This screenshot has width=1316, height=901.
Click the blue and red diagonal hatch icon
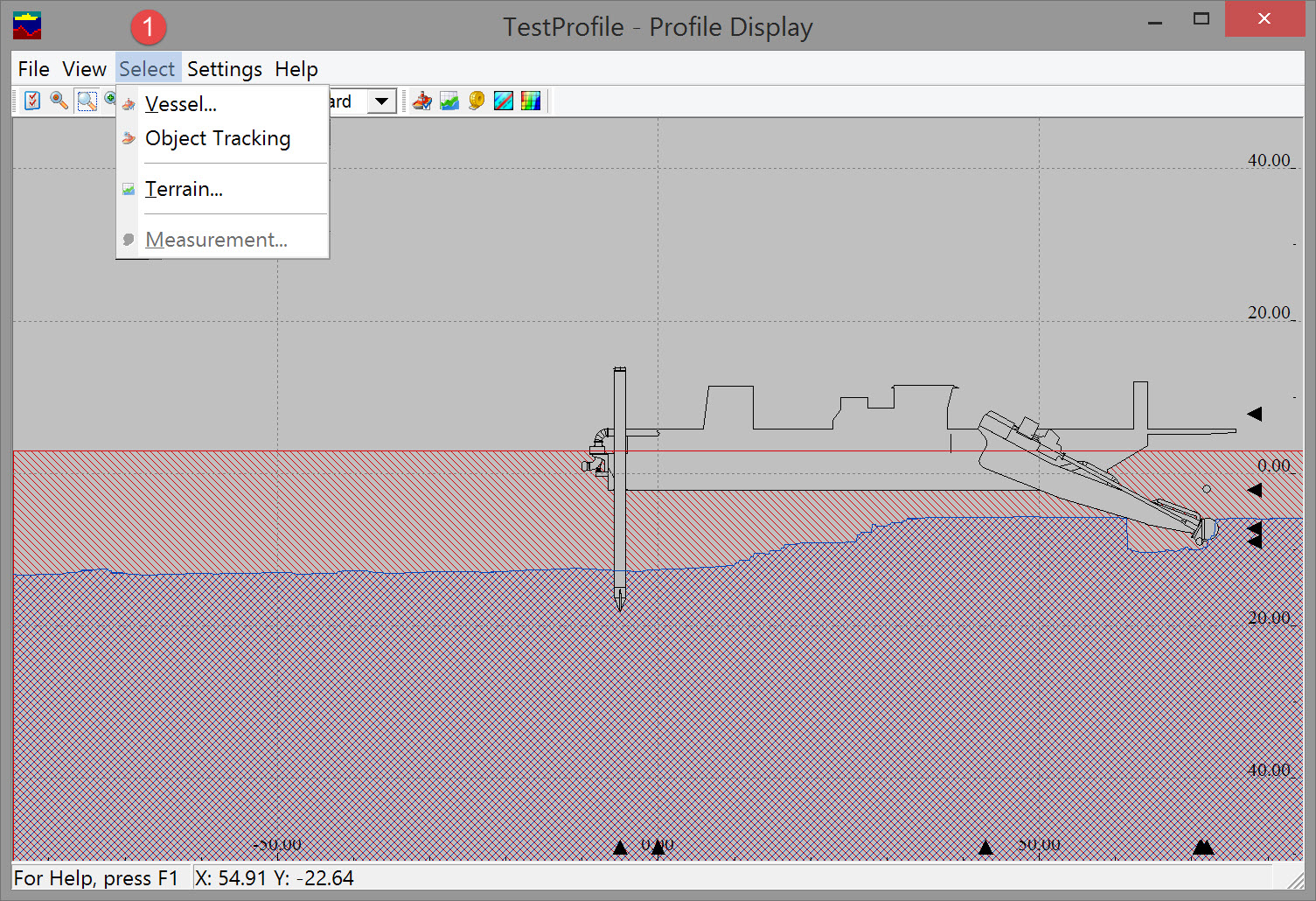tap(504, 101)
